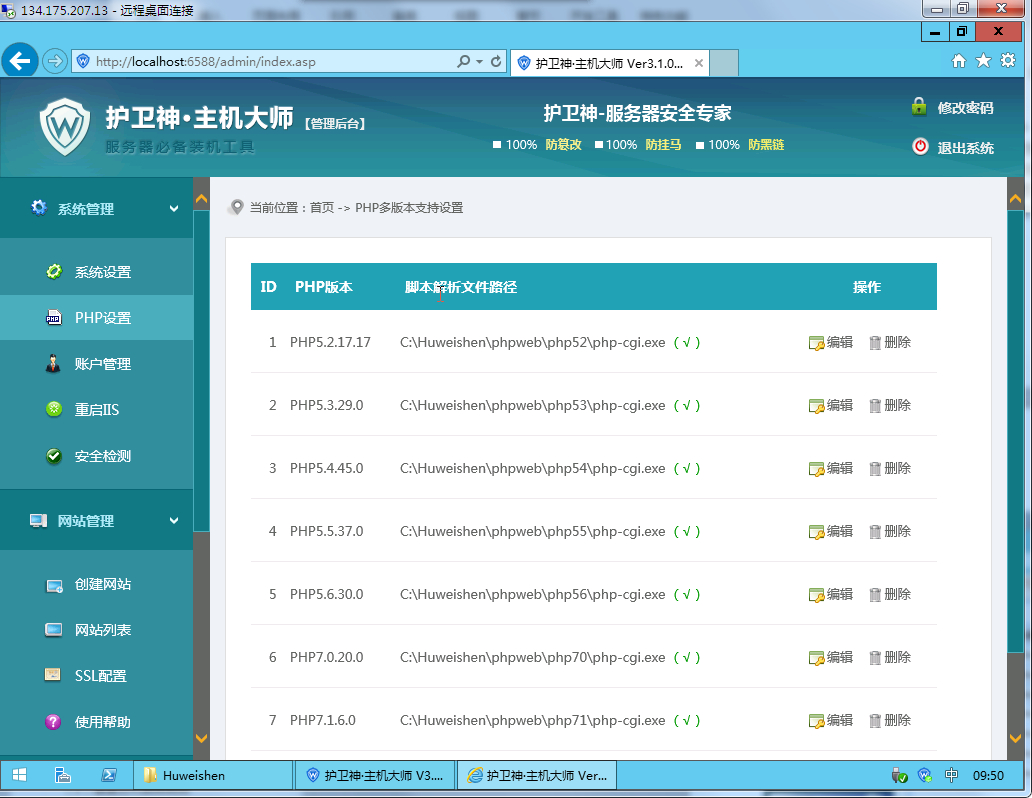Viewport: 1032px width, 798px height.
Task: Open a new blank browser tab
Action: (x=724, y=63)
